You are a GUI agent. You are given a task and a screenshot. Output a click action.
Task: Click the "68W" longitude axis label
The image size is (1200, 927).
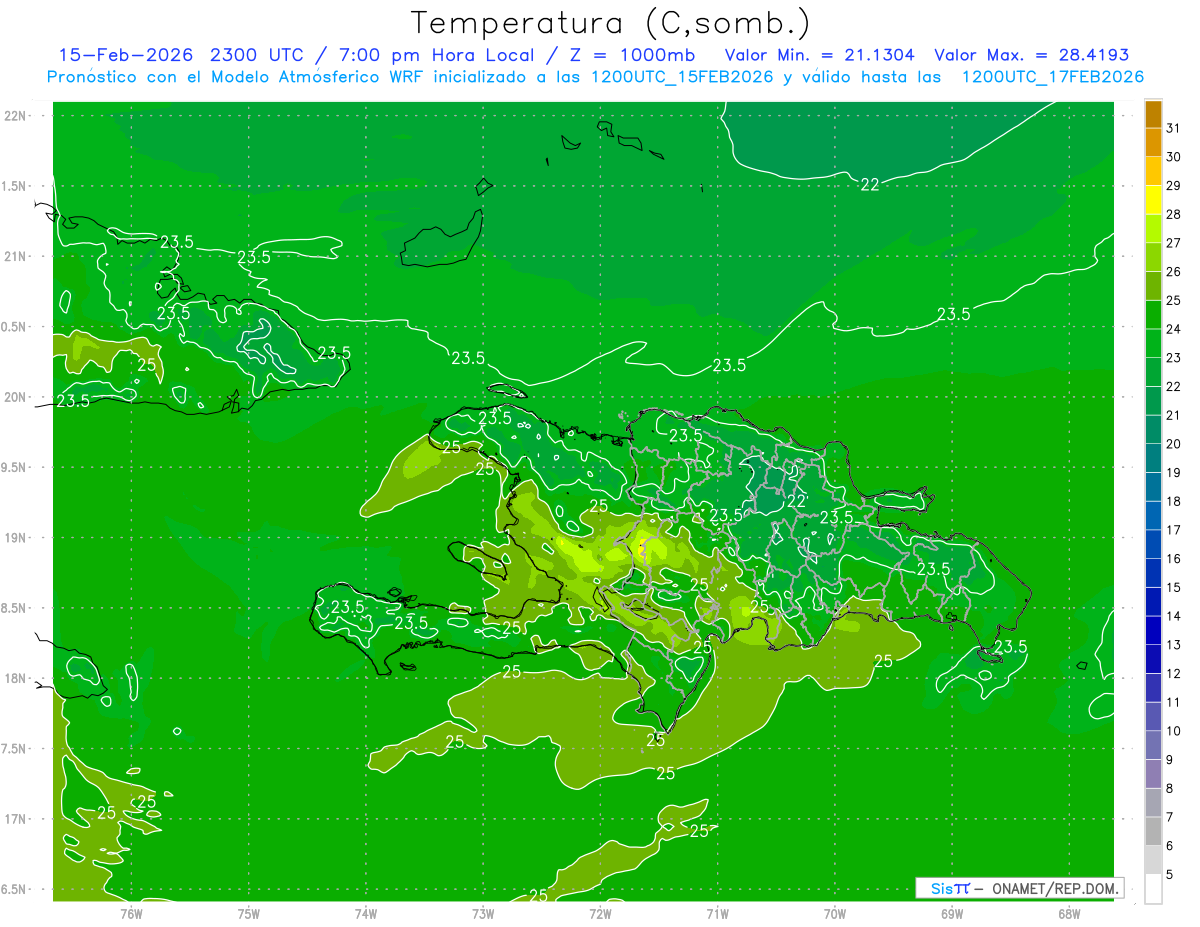click(x=1068, y=913)
